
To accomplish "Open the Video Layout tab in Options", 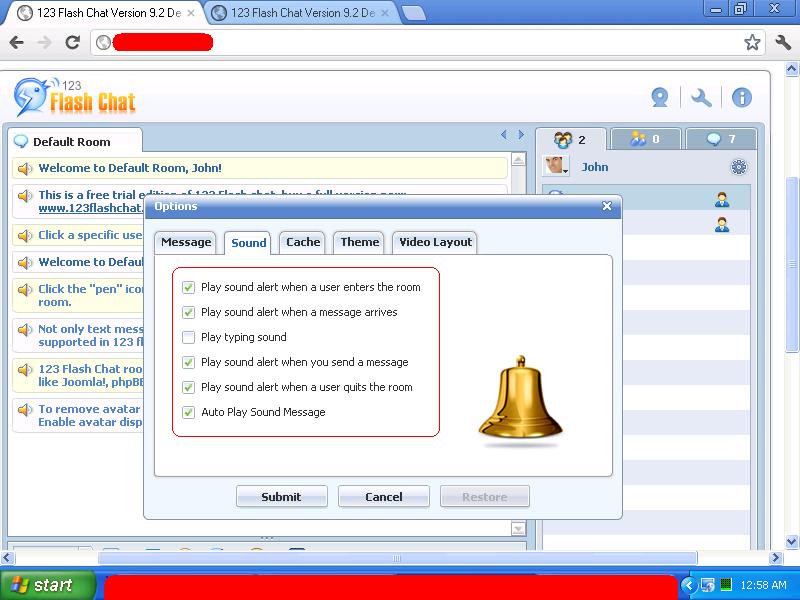I will click(x=435, y=242).
